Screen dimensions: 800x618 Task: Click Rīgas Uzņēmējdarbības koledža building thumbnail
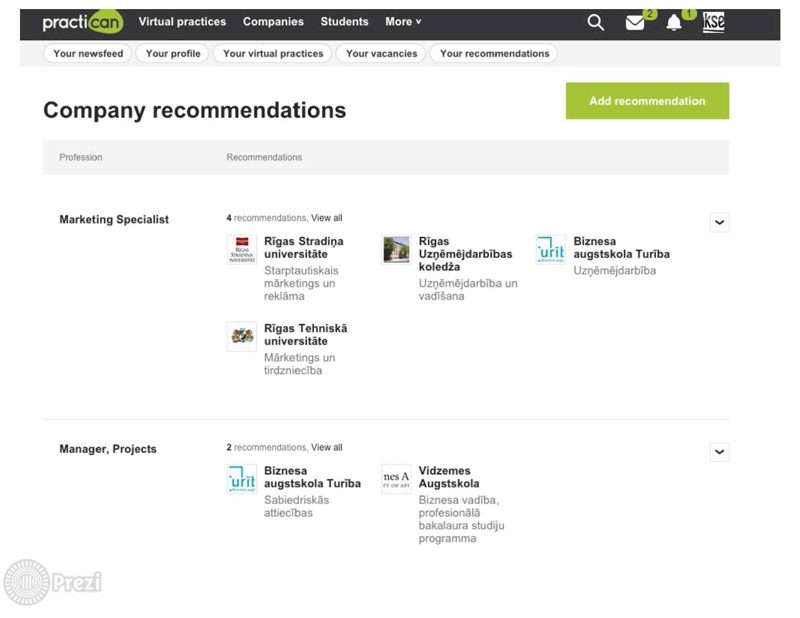(x=396, y=250)
